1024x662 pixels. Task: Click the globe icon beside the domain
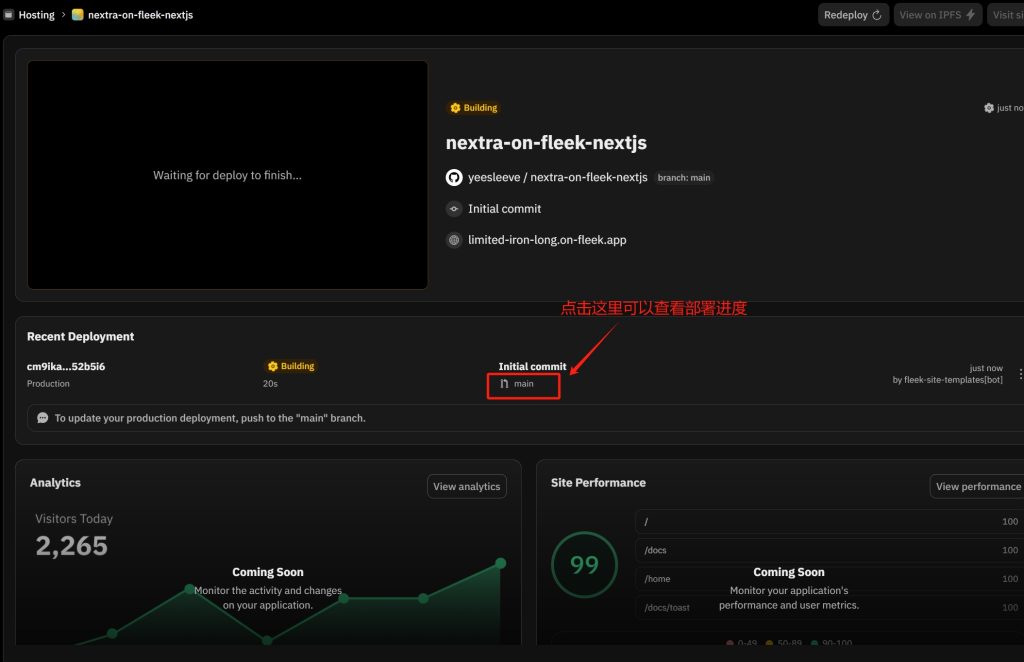(x=454, y=240)
